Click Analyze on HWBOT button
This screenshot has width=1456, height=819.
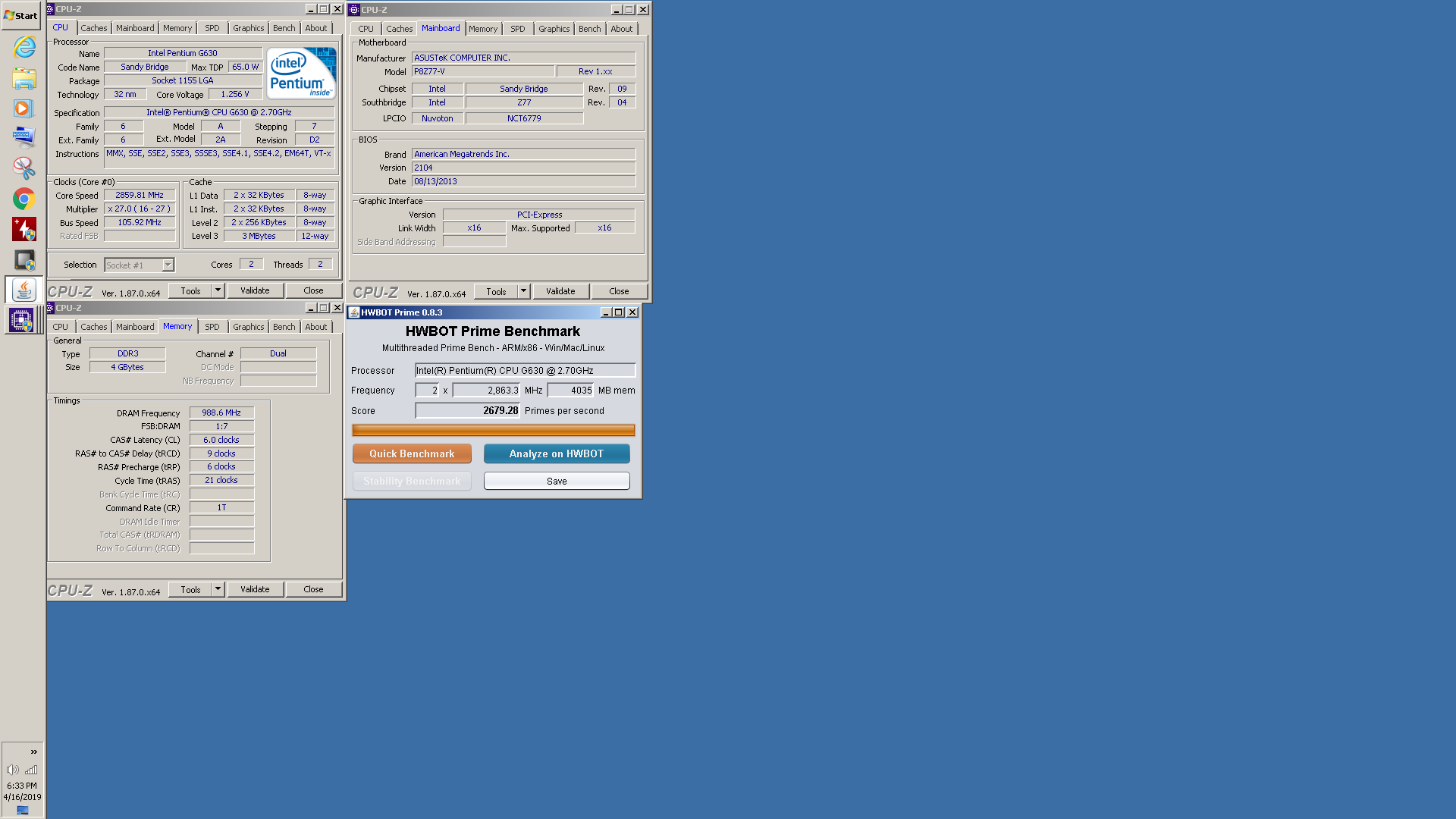(557, 453)
